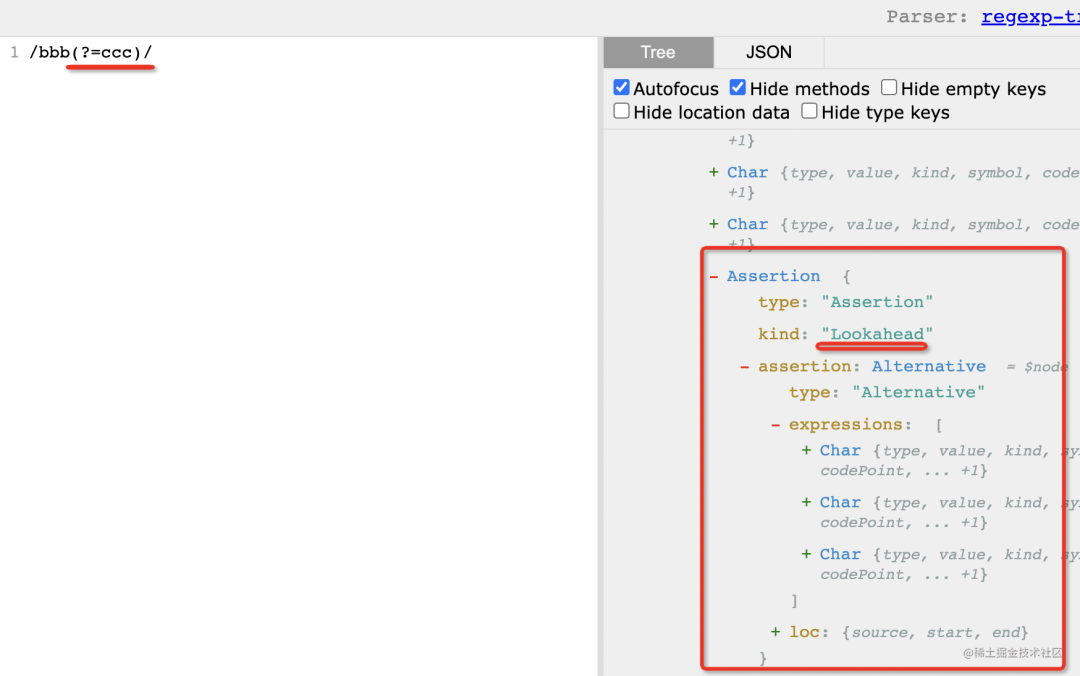Collapse the expressions array
The height and width of the screenshot is (676, 1080).
pyautogui.click(x=775, y=425)
